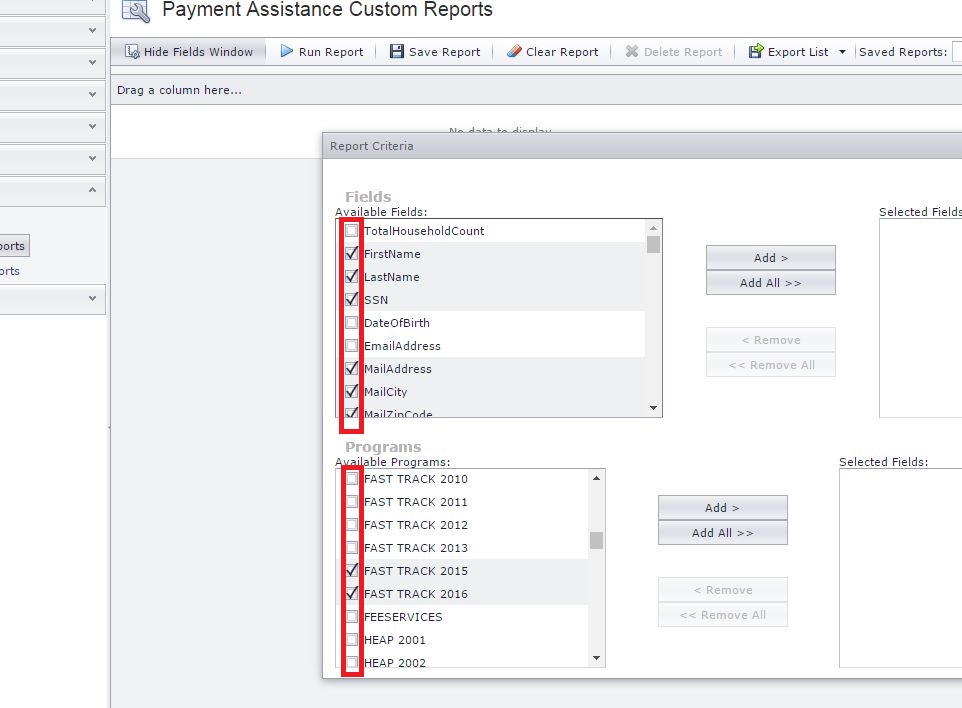The width and height of the screenshot is (962, 708).
Task: Check the FAST TRACK 2013 program
Action: 352,547
